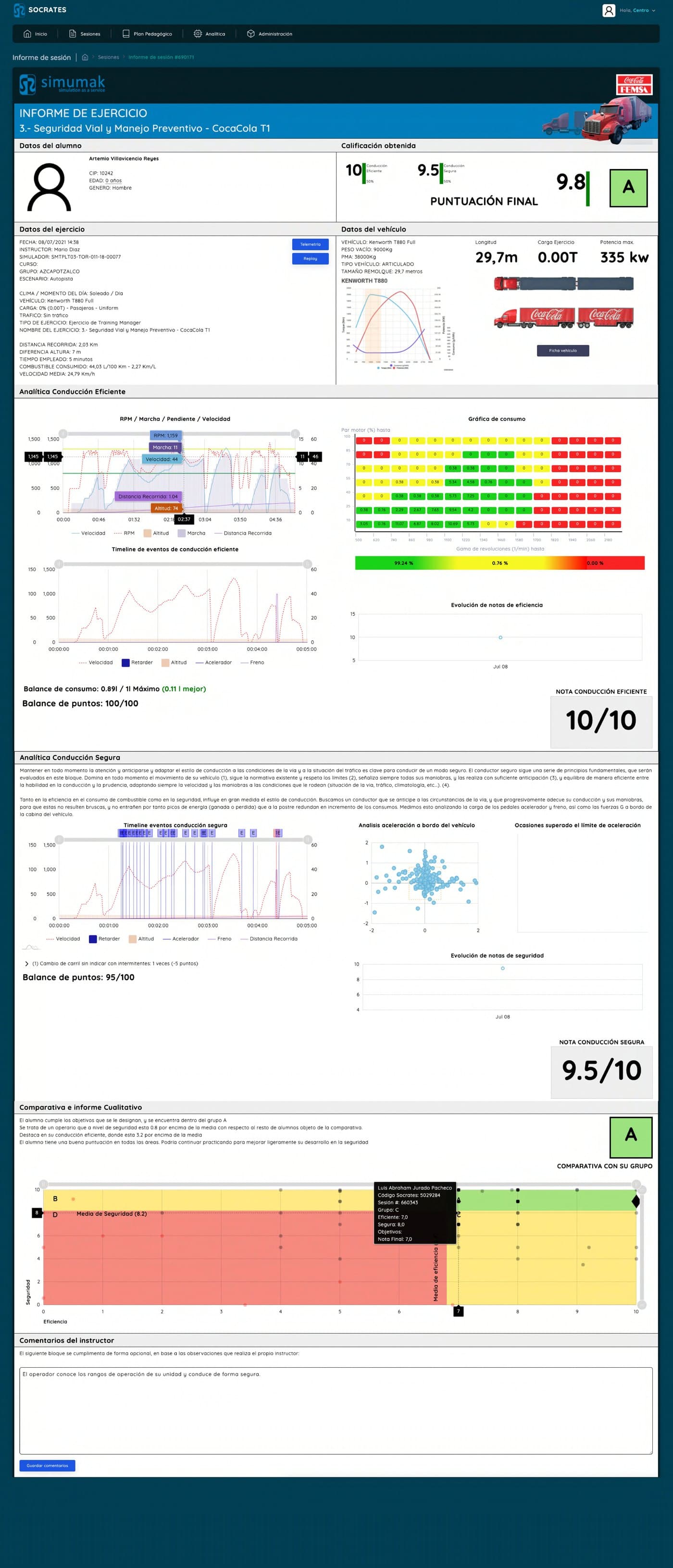Open the Analítica menu
Image resolution: width=673 pixels, height=1568 pixels.
click(x=210, y=34)
